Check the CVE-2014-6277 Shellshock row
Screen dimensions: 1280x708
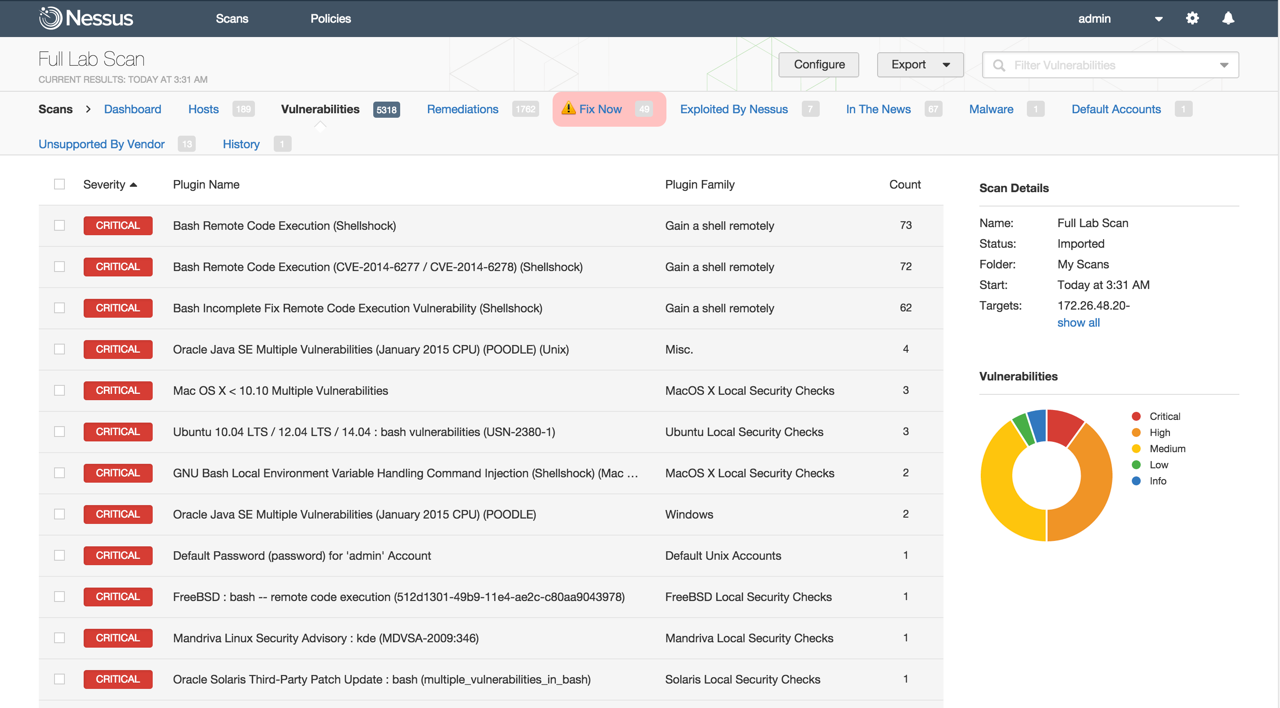pyautogui.click(x=59, y=267)
